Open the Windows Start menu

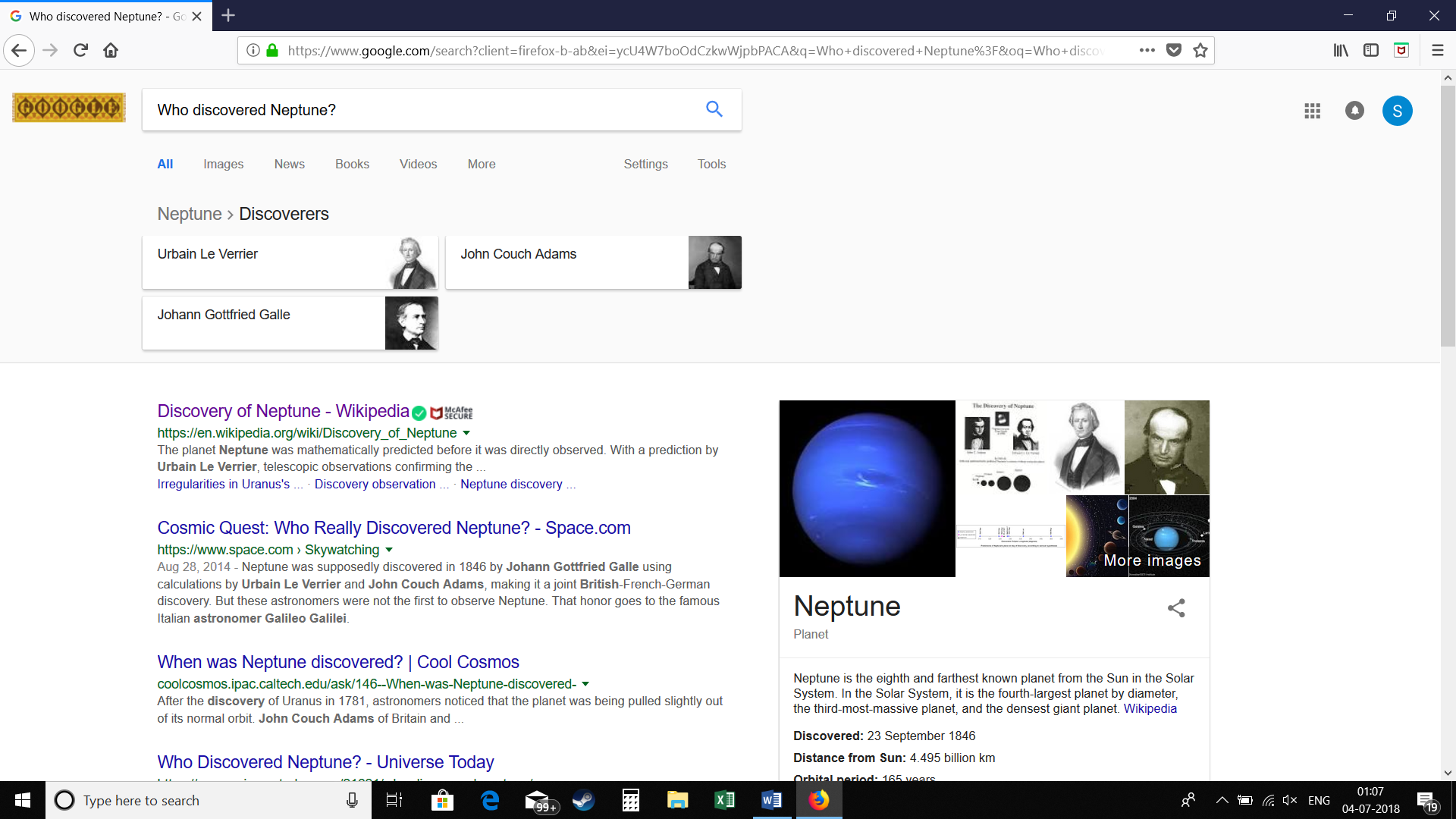point(23,800)
